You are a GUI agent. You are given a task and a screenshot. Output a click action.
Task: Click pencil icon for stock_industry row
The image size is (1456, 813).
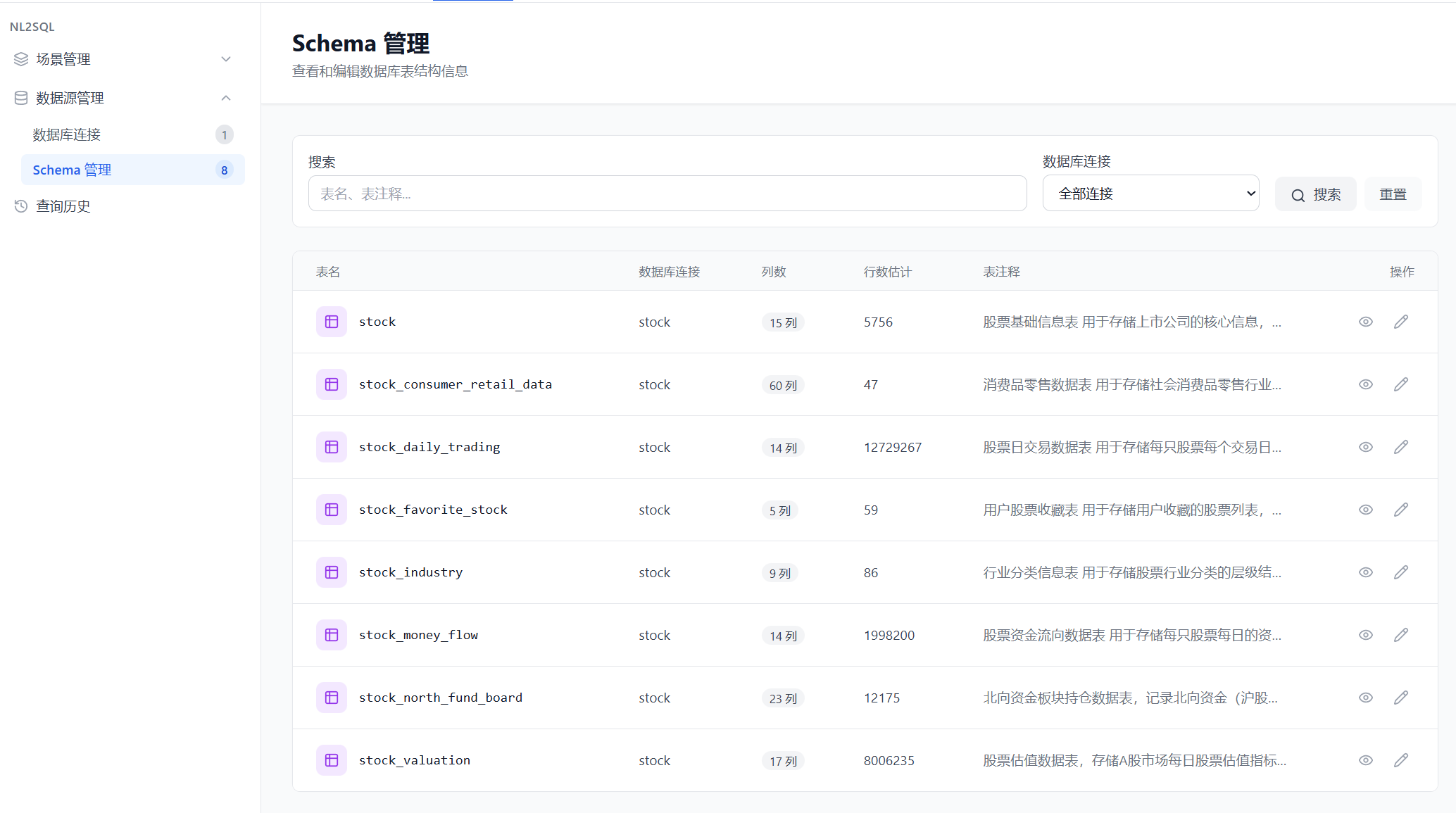pyautogui.click(x=1401, y=572)
